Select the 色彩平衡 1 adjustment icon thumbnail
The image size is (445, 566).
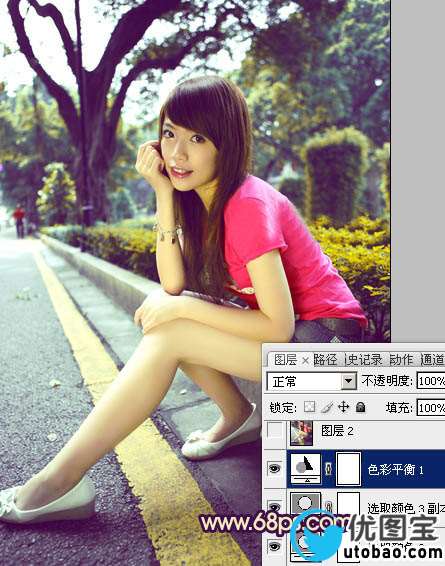(306, 468)
